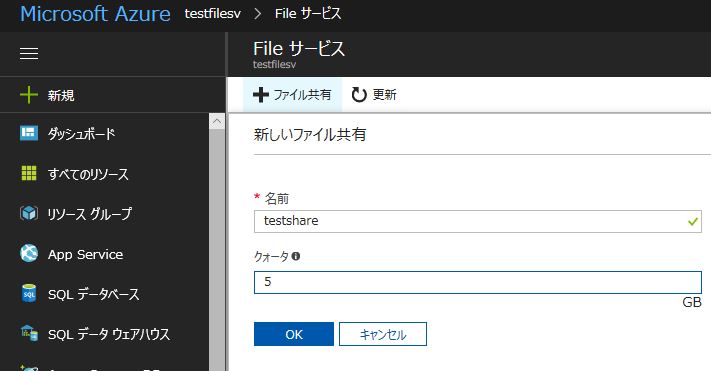Select SQL データベース menu item
Screen dimensions: 711x371
pyautogui.click(x=104, y=294)
